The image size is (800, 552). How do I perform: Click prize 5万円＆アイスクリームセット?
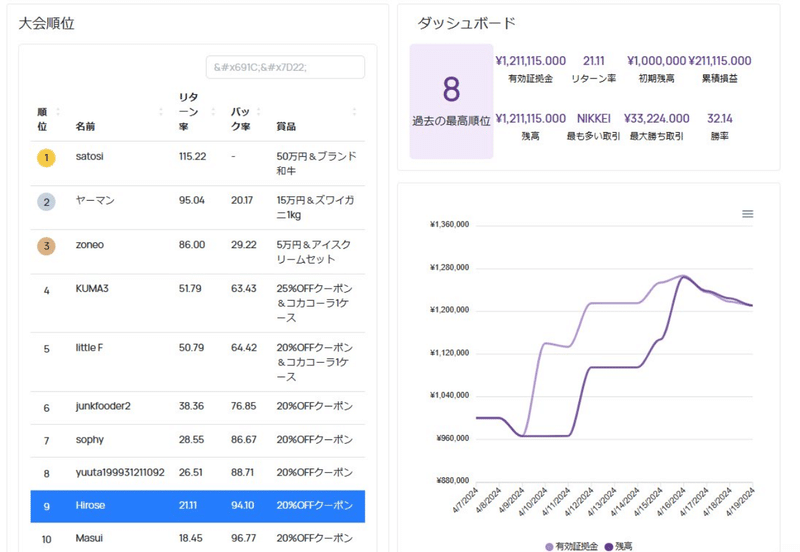click(314, 252)
